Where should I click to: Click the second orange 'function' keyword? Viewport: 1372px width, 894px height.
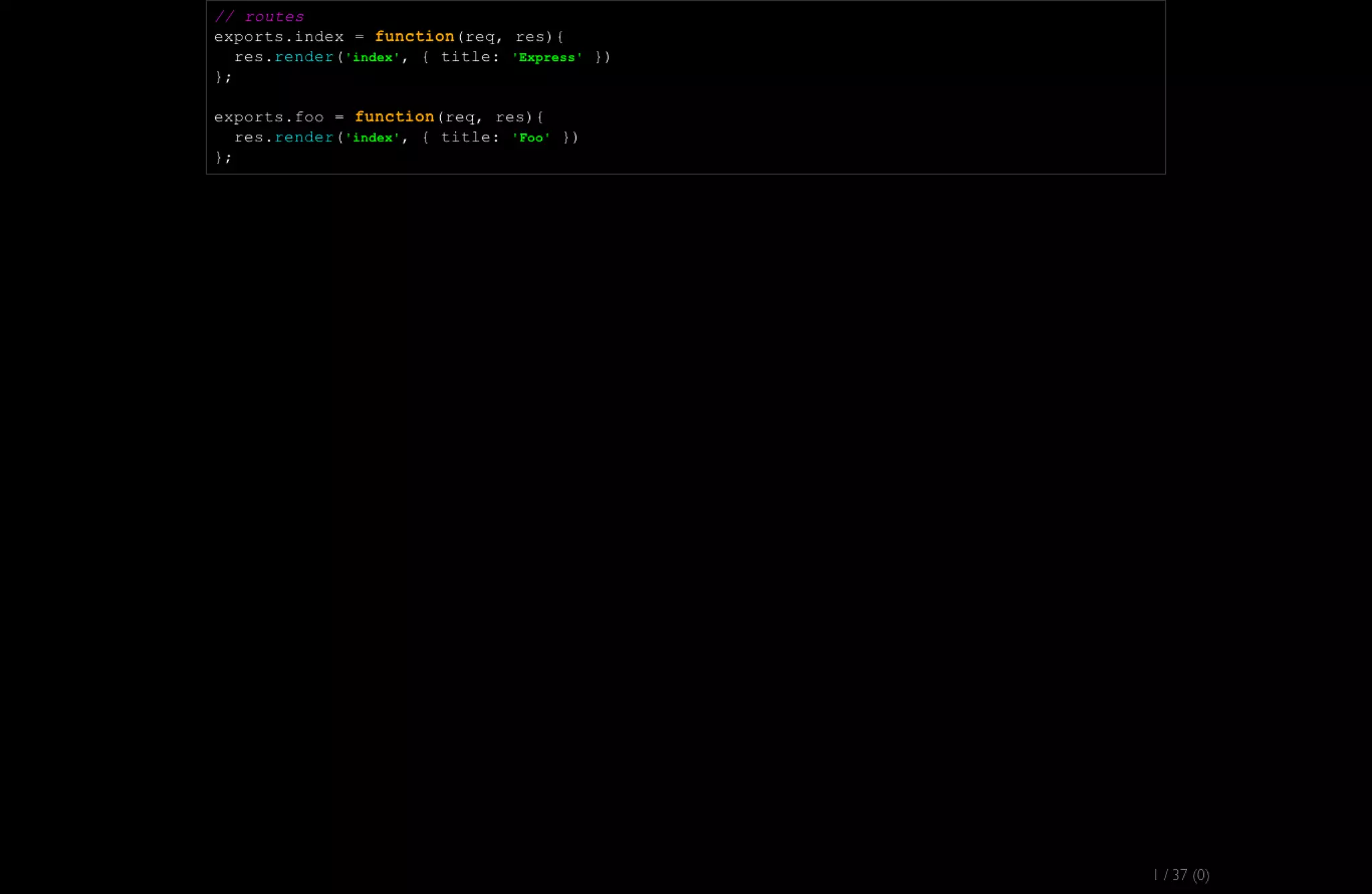(394, 117)
